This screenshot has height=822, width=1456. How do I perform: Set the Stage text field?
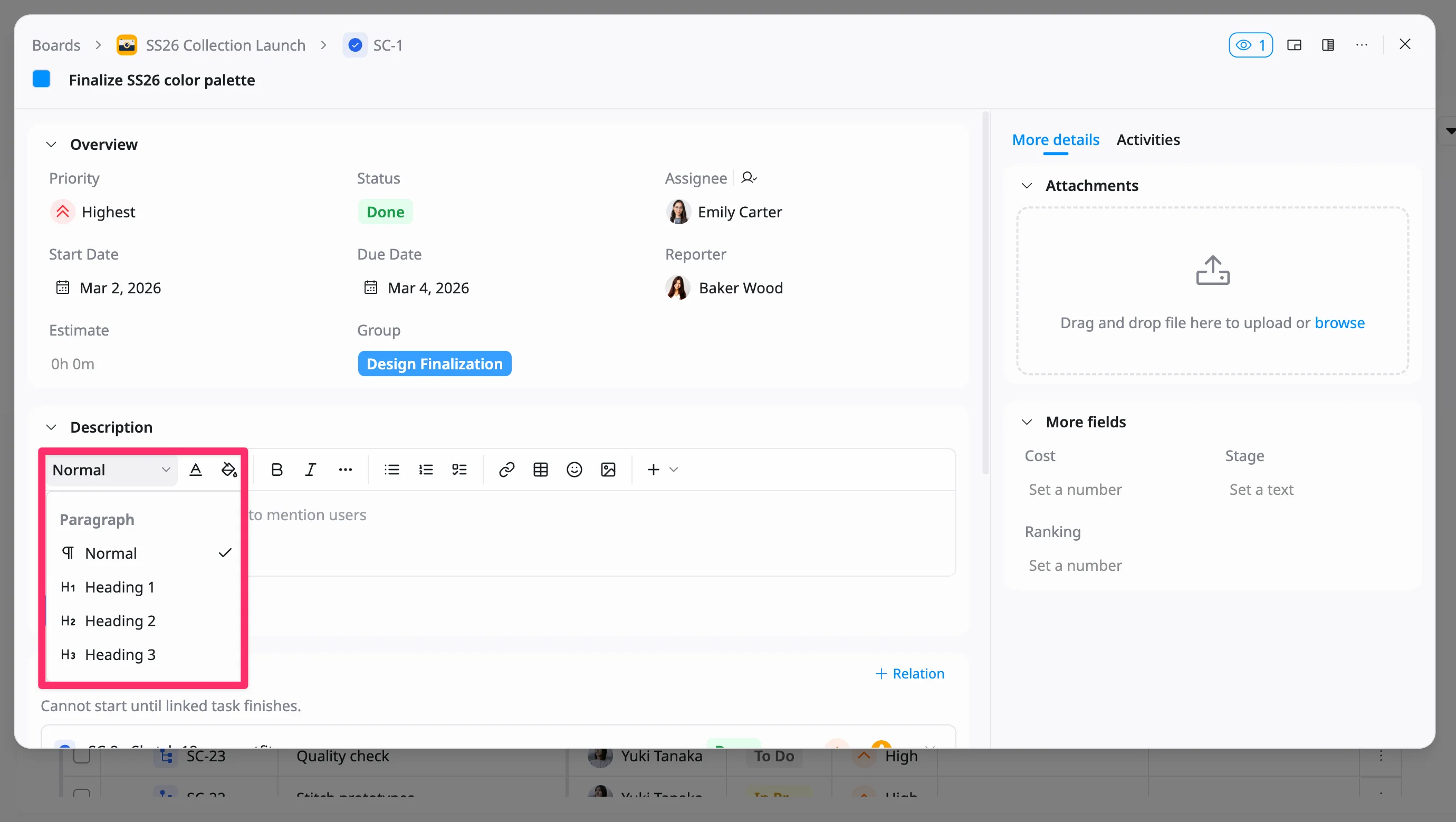pos(1261,490)
